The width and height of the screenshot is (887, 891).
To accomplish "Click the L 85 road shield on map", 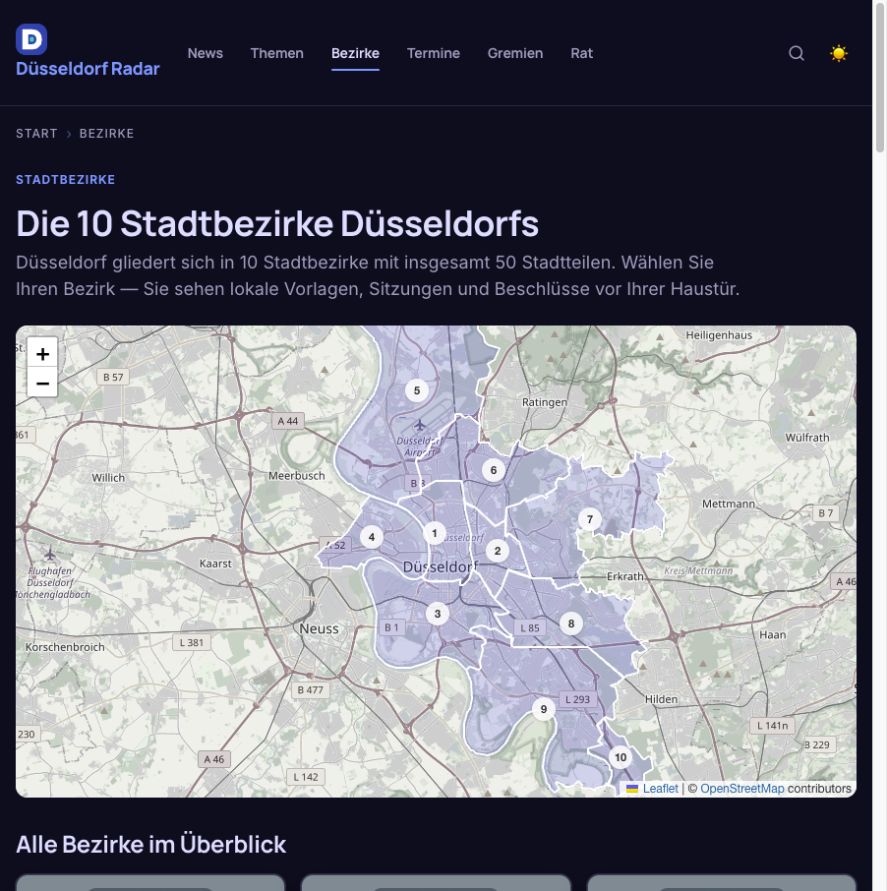I will point(530,628).
